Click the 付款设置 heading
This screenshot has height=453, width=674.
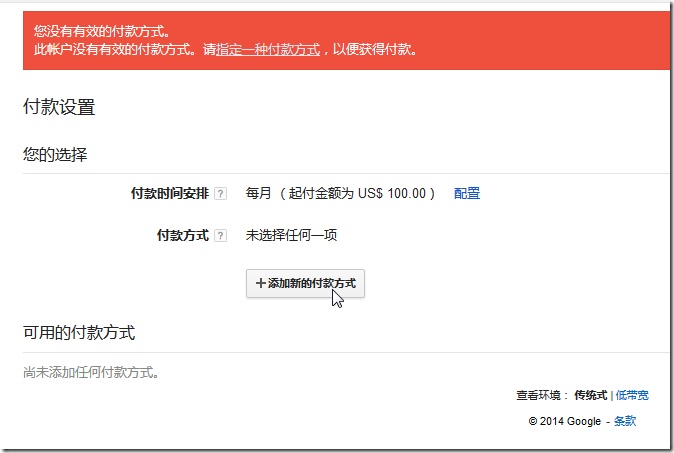click(59, 107)
